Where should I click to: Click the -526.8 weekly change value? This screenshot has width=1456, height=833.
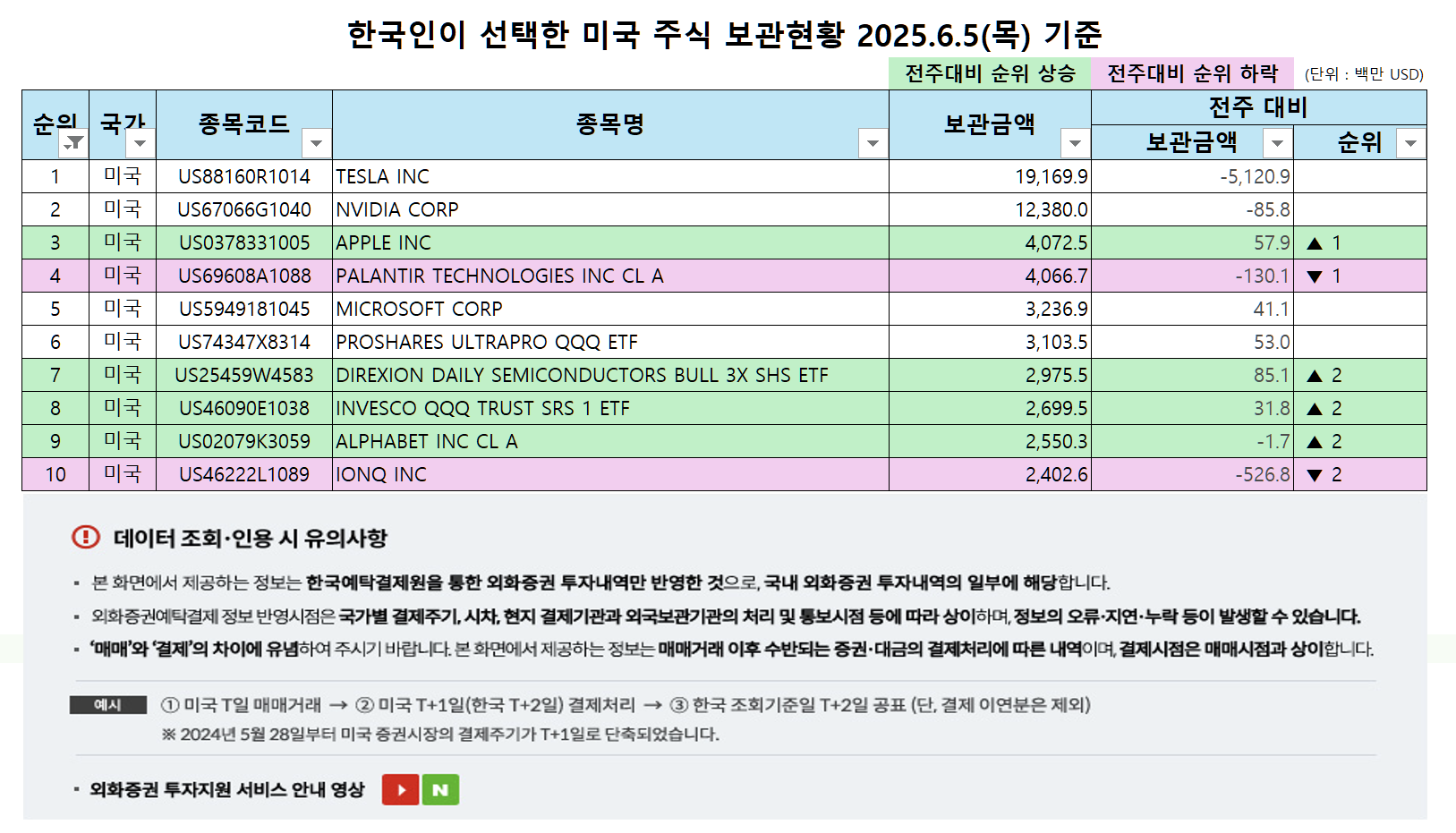pos(1263,475)
